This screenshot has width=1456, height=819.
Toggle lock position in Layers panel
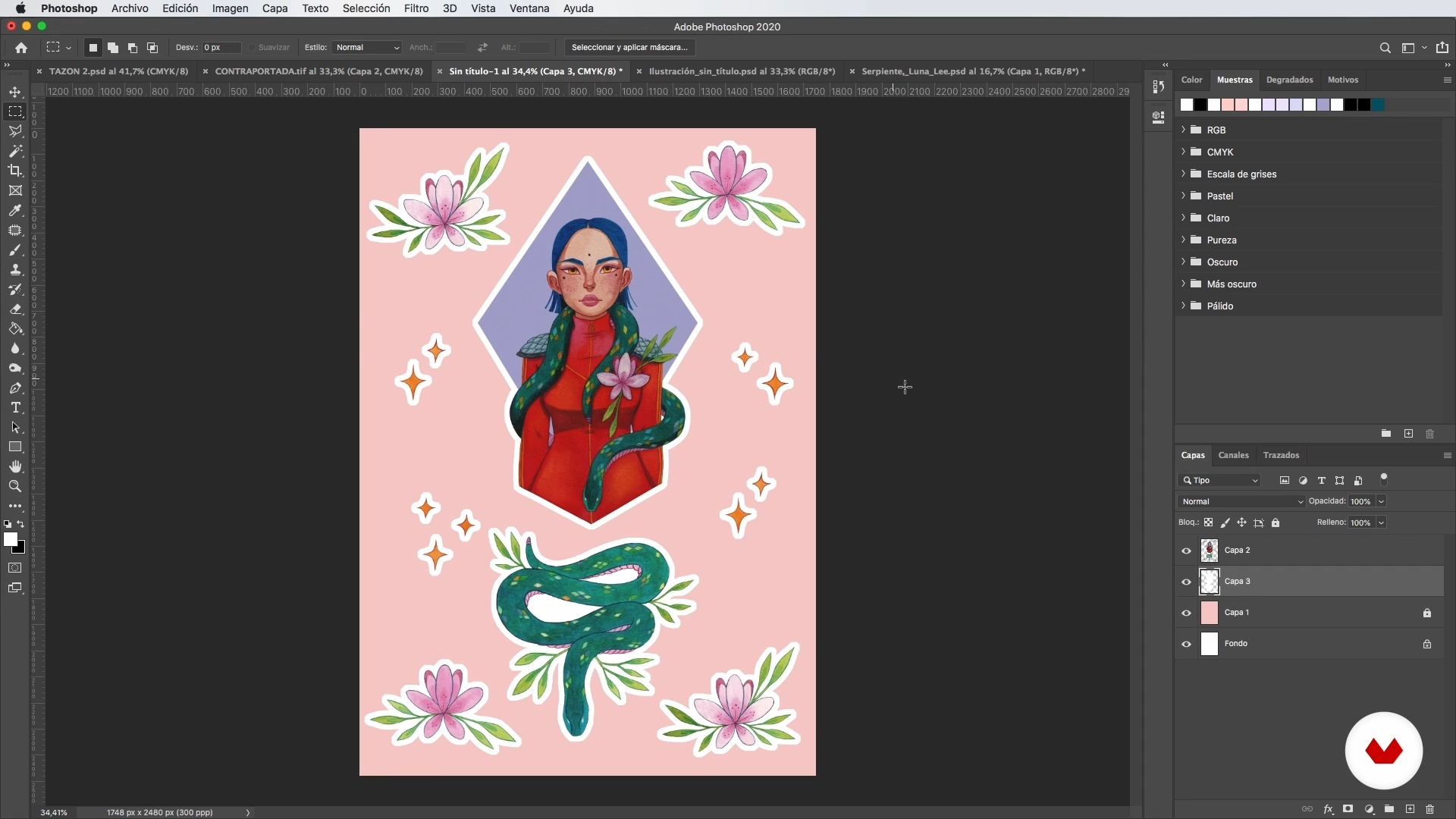1242,522
